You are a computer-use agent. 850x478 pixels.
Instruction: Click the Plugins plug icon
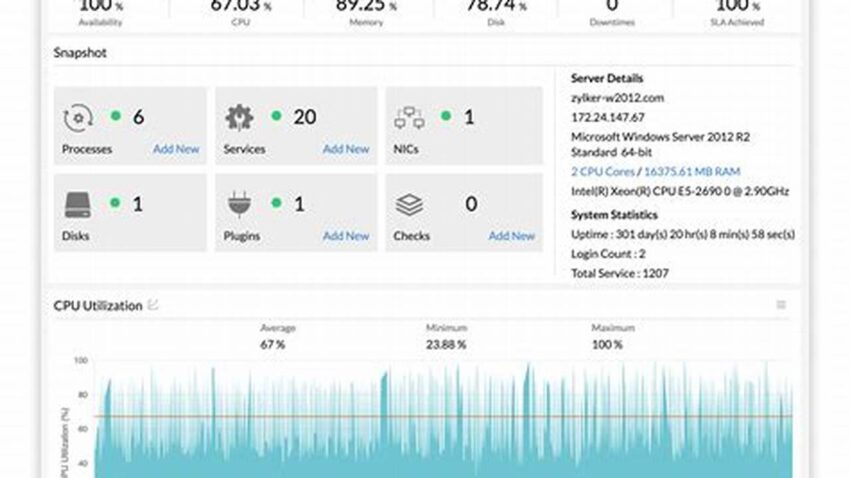239,204
